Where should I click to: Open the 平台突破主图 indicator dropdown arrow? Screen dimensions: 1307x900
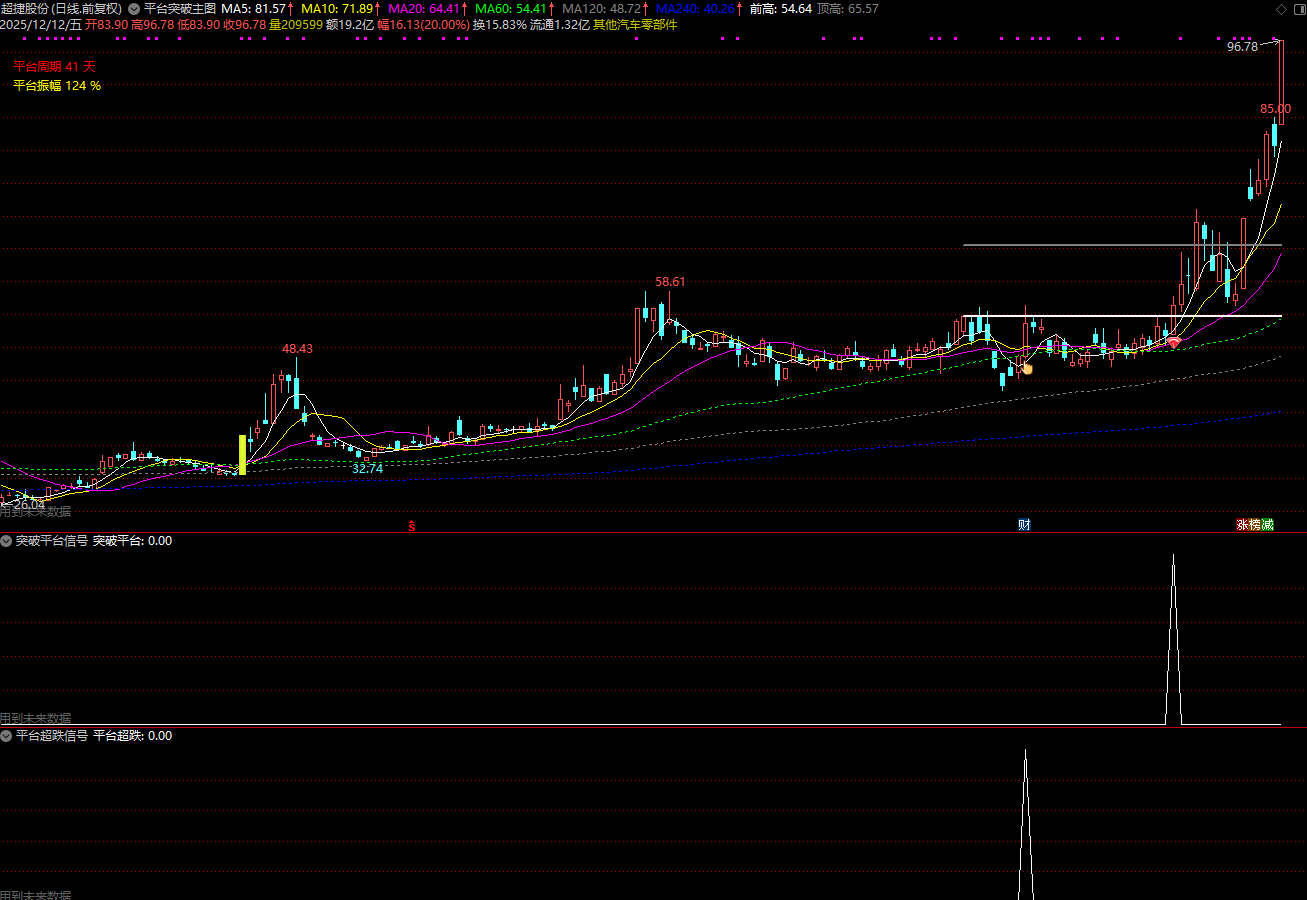point(134,8)
